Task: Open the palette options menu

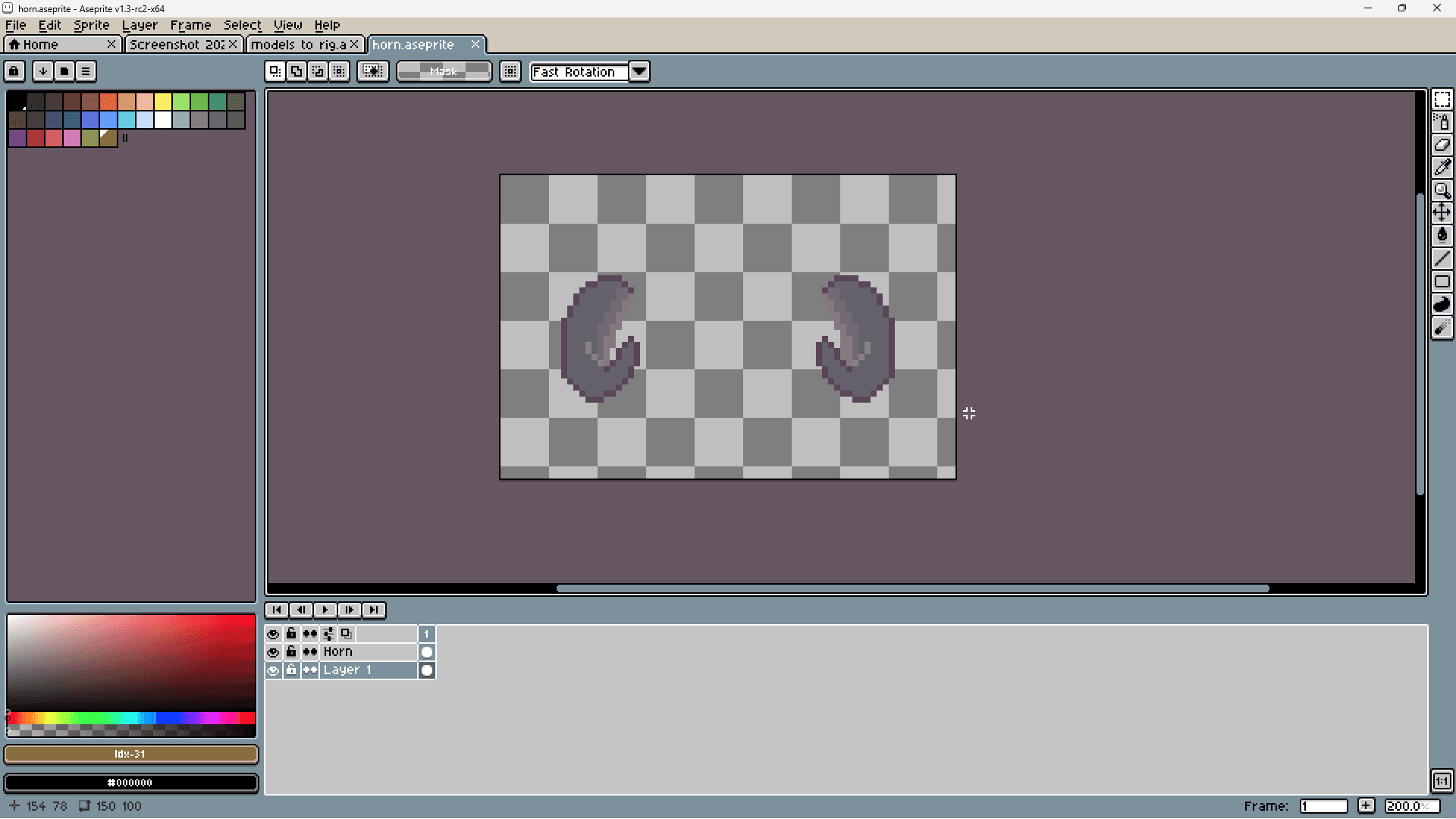Action: pyautogui.click(x=86, y=71)
